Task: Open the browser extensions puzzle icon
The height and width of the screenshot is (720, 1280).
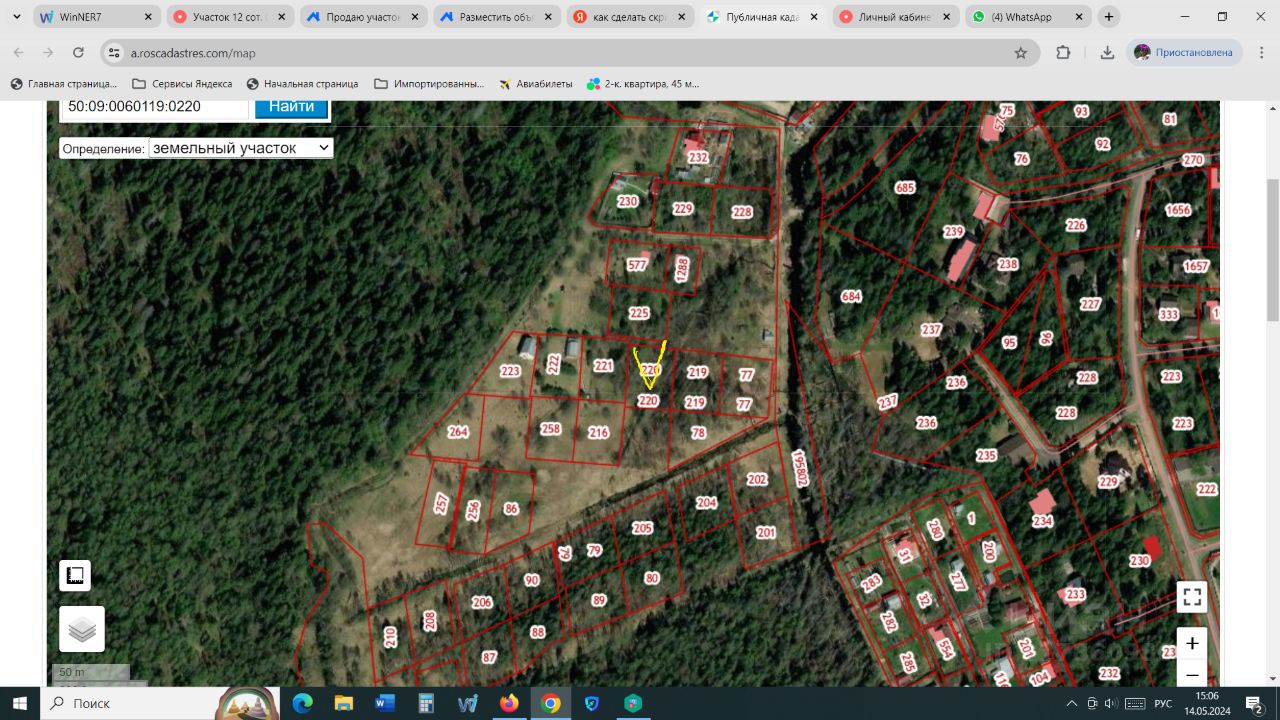Action: pos(1063,53)
